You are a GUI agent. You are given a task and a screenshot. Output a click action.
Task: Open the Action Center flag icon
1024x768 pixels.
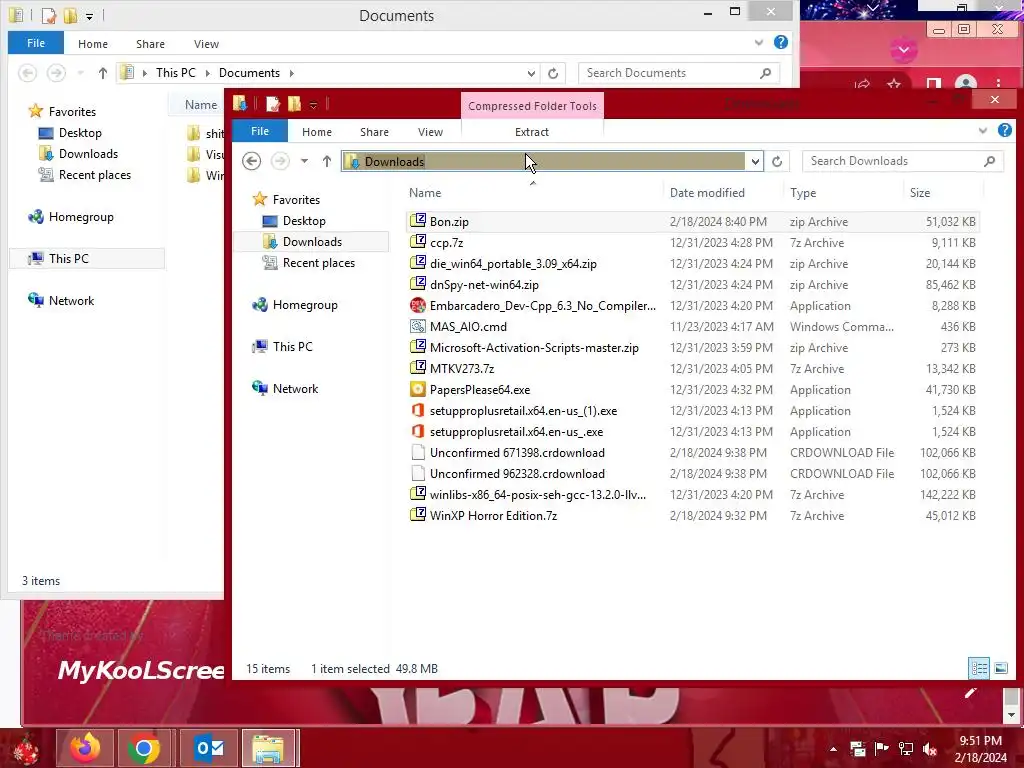pos(881,748)
